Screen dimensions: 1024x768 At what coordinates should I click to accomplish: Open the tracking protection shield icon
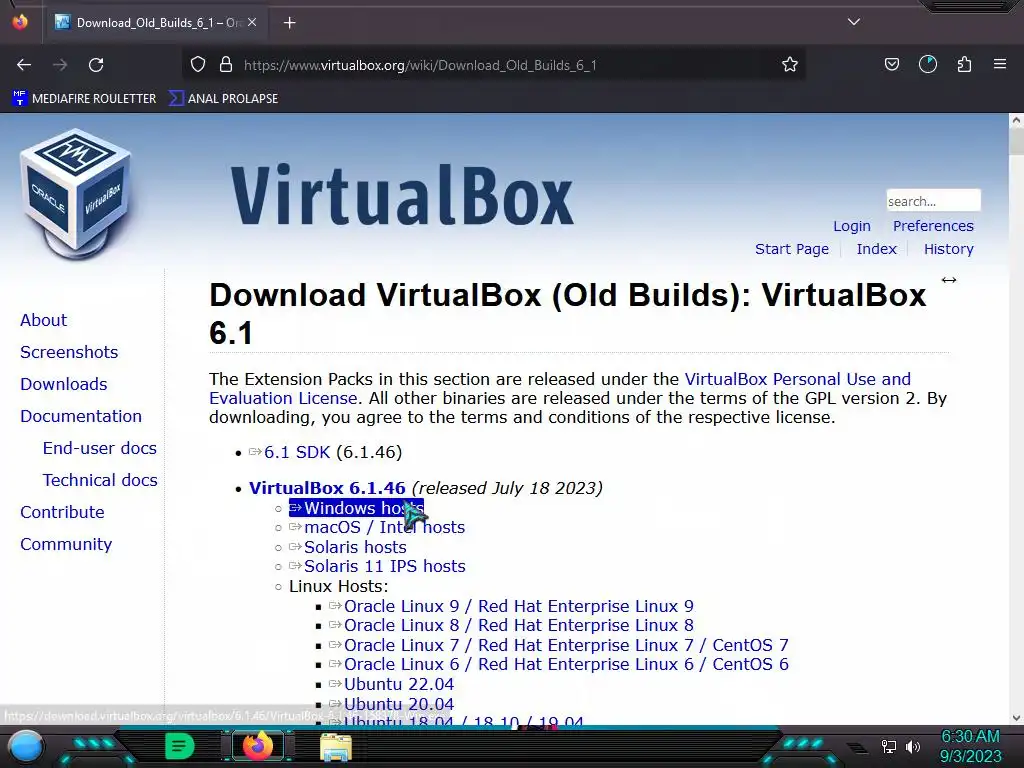(198, 65)
